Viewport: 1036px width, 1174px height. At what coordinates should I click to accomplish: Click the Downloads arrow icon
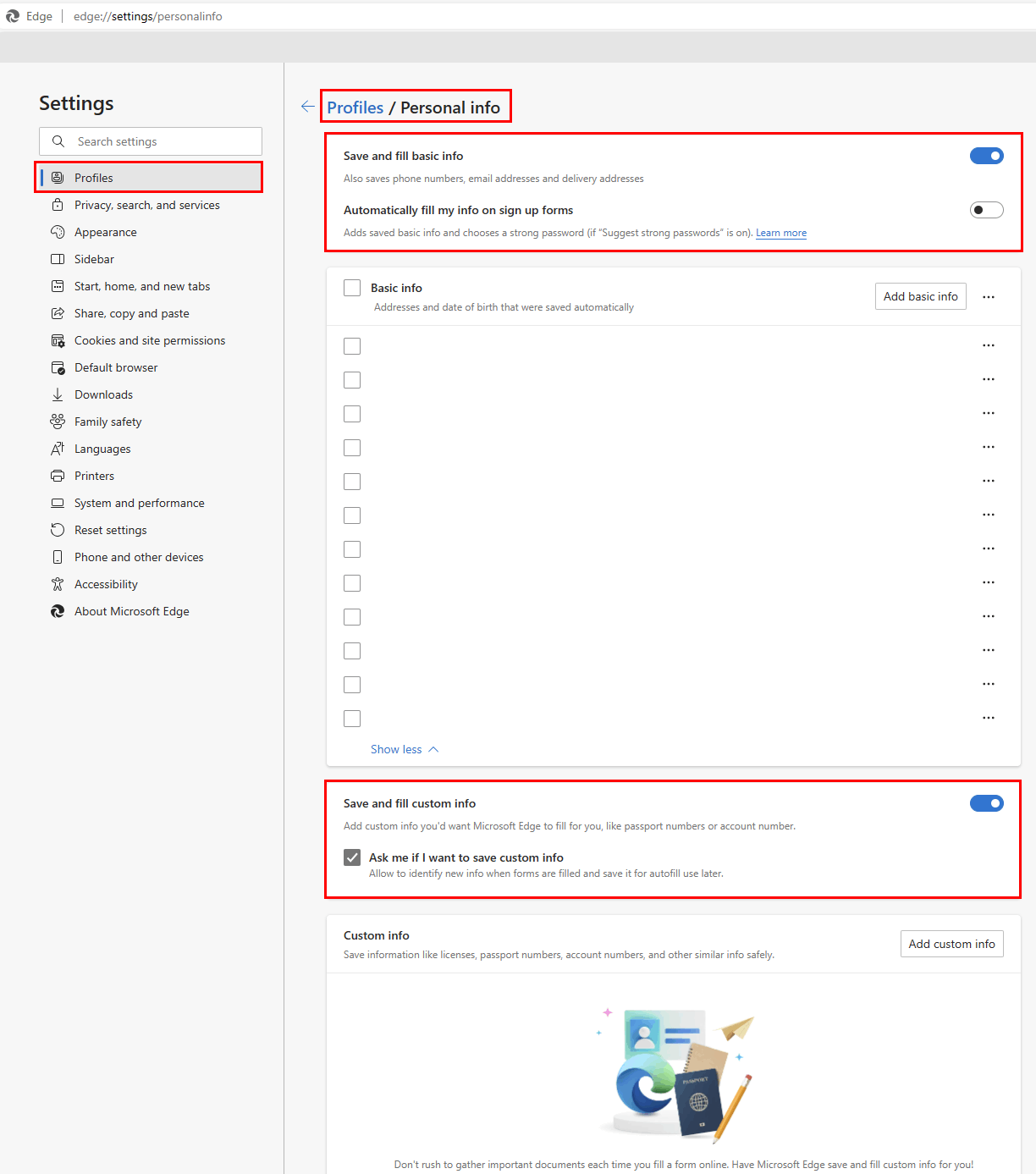[x=58, y=394]
